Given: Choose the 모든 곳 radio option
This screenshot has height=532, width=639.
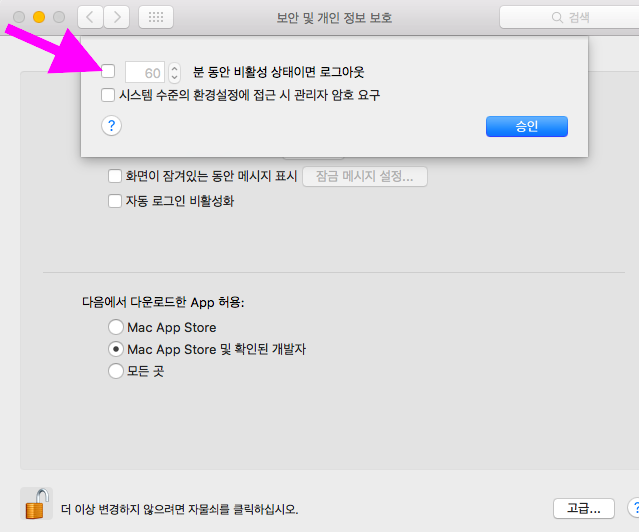Looking at the screenshot, I should tap(116, 371).
